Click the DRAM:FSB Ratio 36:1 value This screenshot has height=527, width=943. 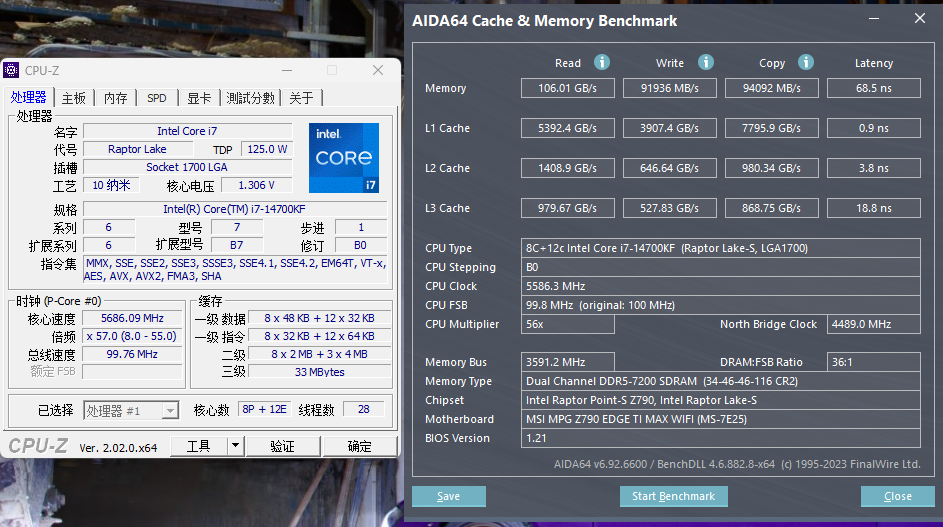[874, 362]
